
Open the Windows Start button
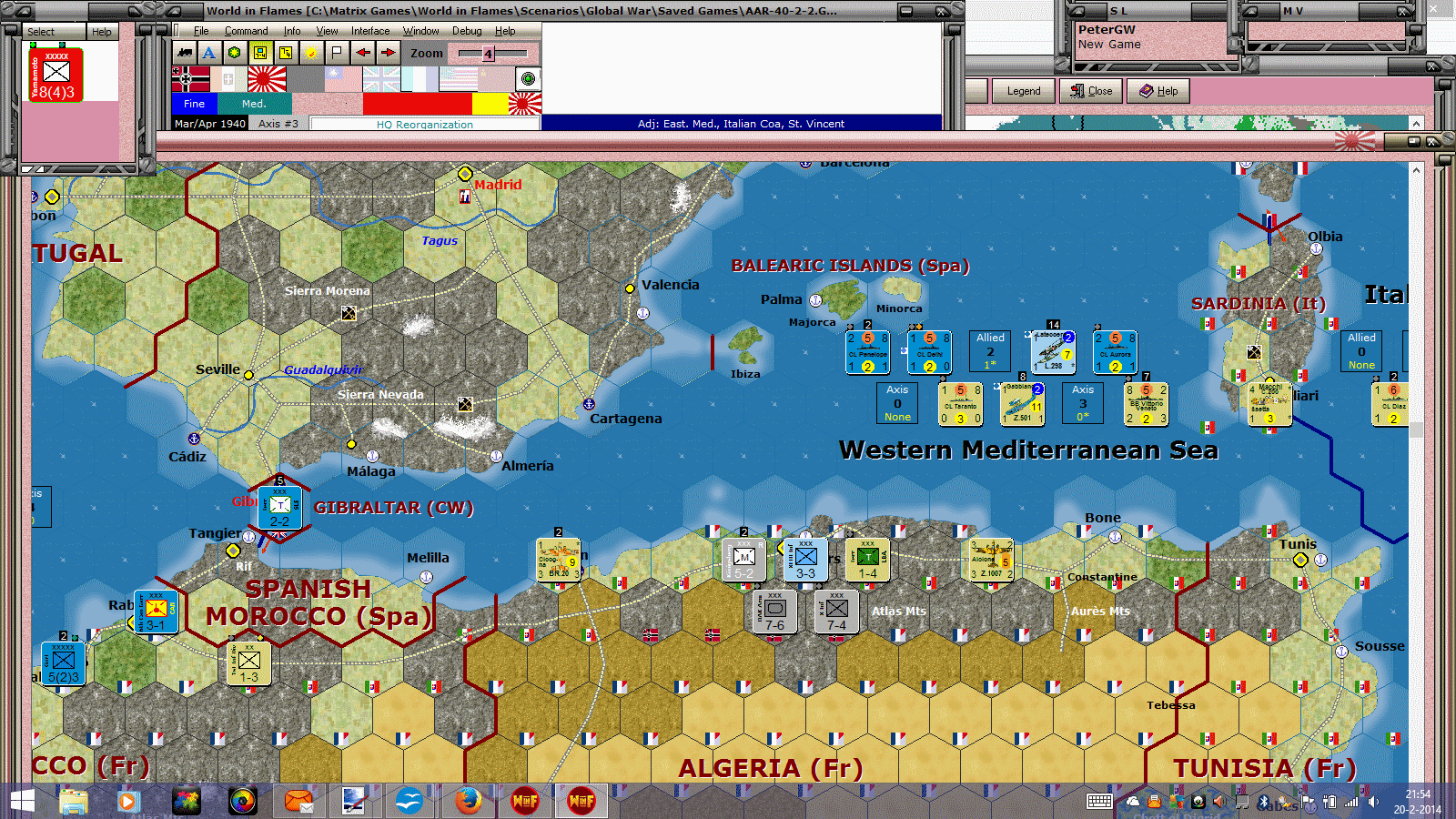coord(22,802)
